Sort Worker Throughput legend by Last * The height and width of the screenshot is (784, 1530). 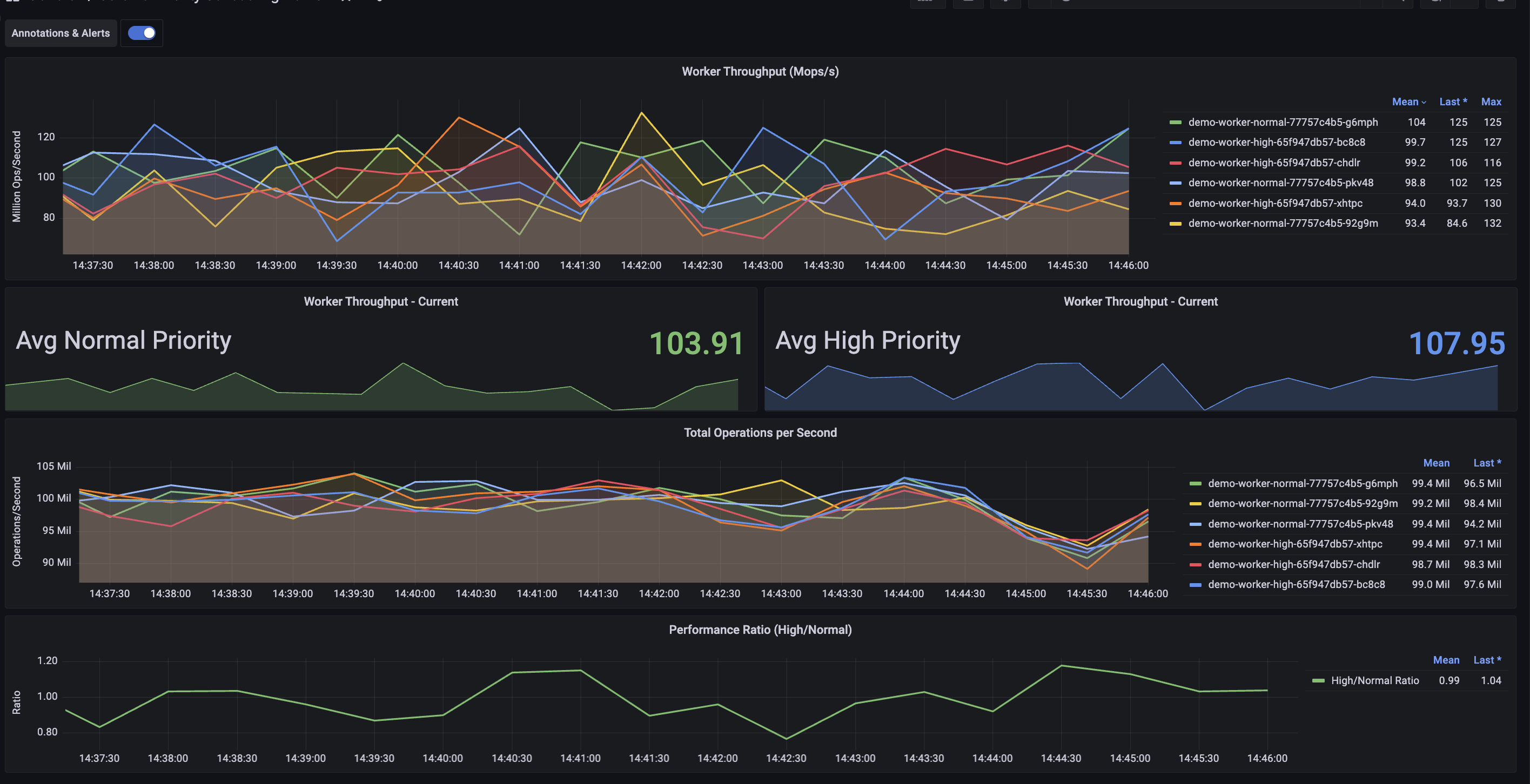pyautogui.click(x=1452, y=102)
